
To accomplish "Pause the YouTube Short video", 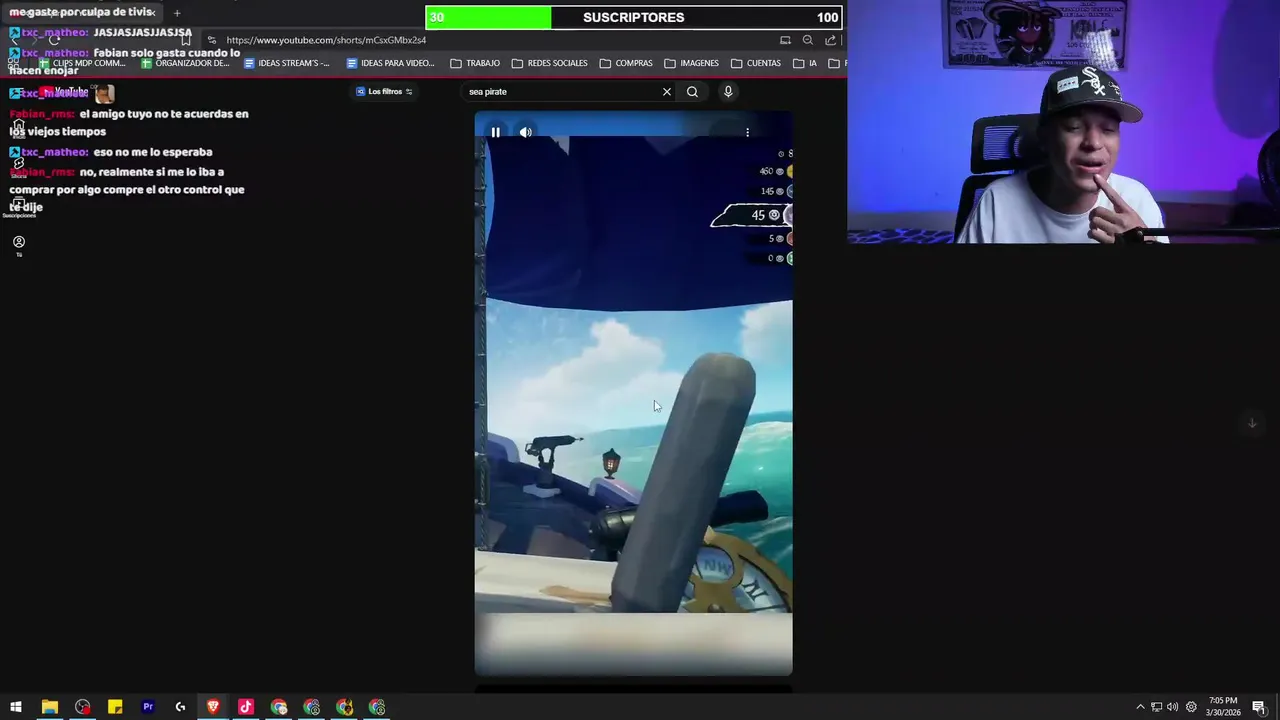I will point(495,132).
